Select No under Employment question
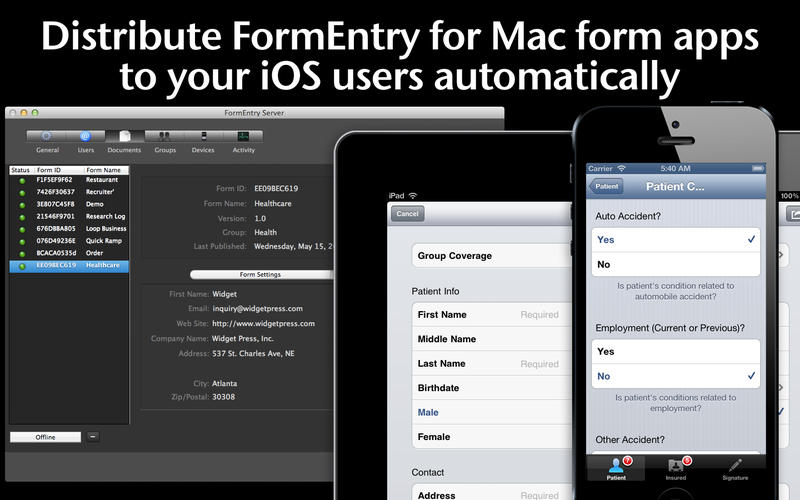Screen dimensions: 800x500 676,376
